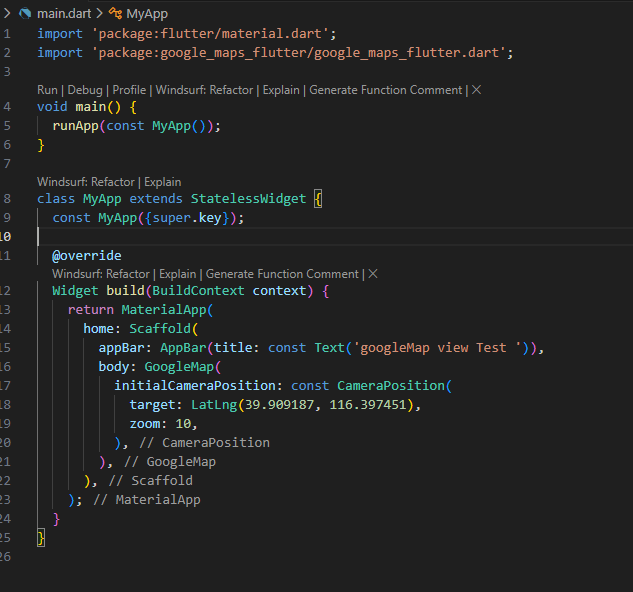Click Generate Function Comment above void main

click(385, 90)
